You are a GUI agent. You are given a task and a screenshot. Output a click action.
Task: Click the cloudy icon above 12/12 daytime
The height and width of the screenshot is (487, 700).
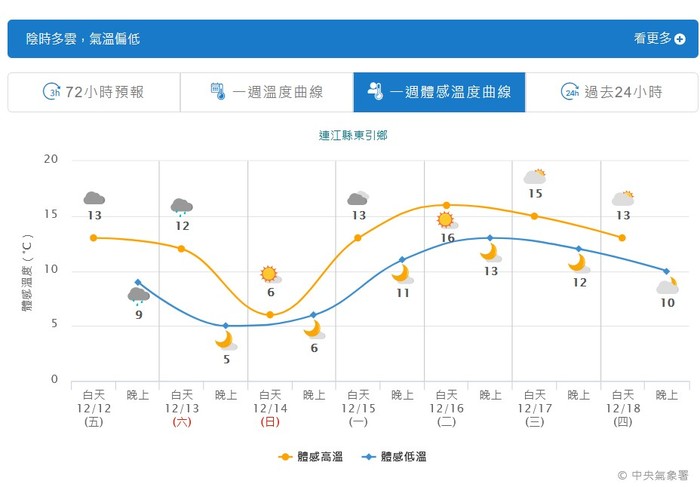(x=94, y=198)
